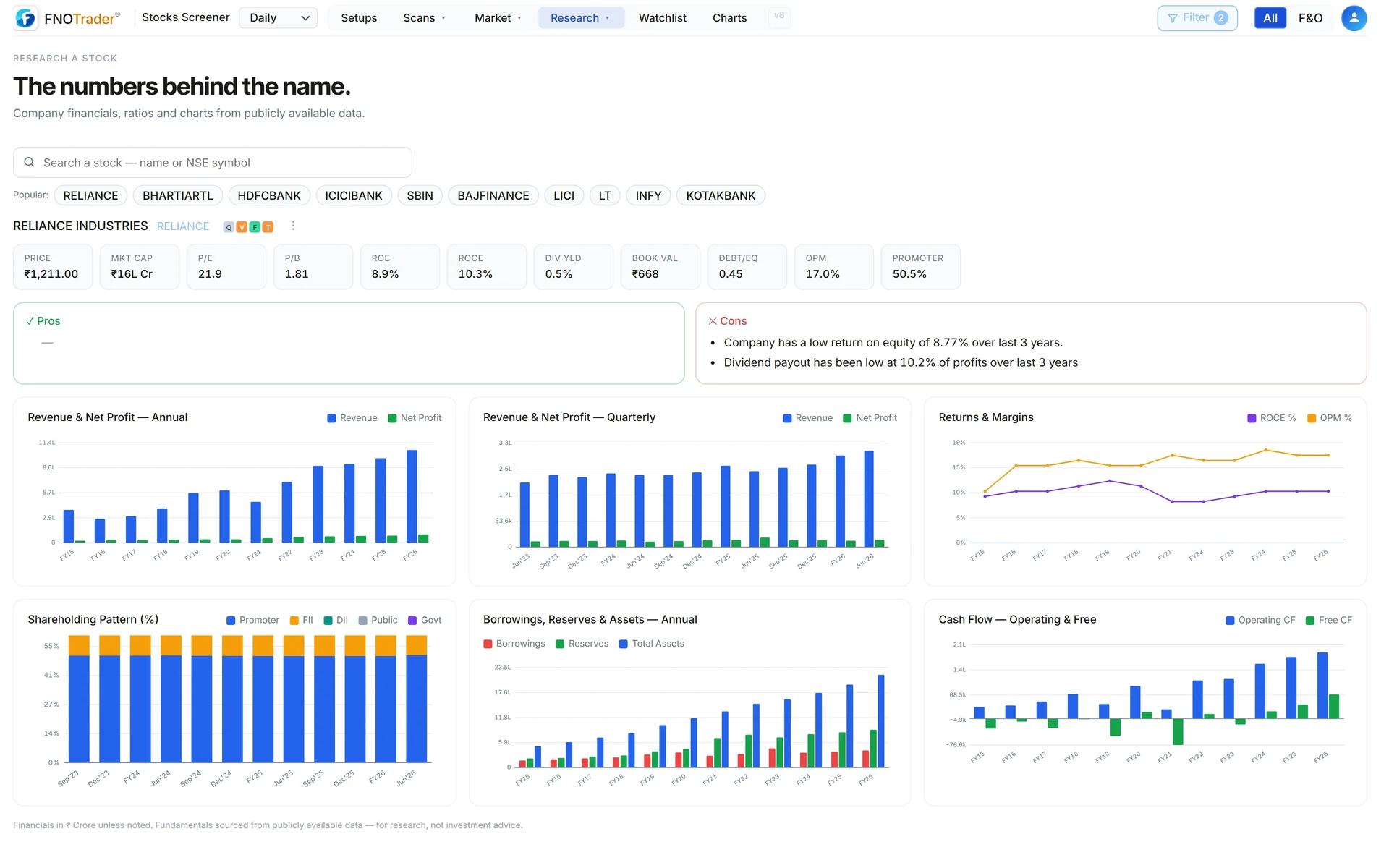The height and width of the screenshot is (868, 1389).
Task: Toggle Net Profit legend in Quarterly chart
Action: tap(870, 418)
